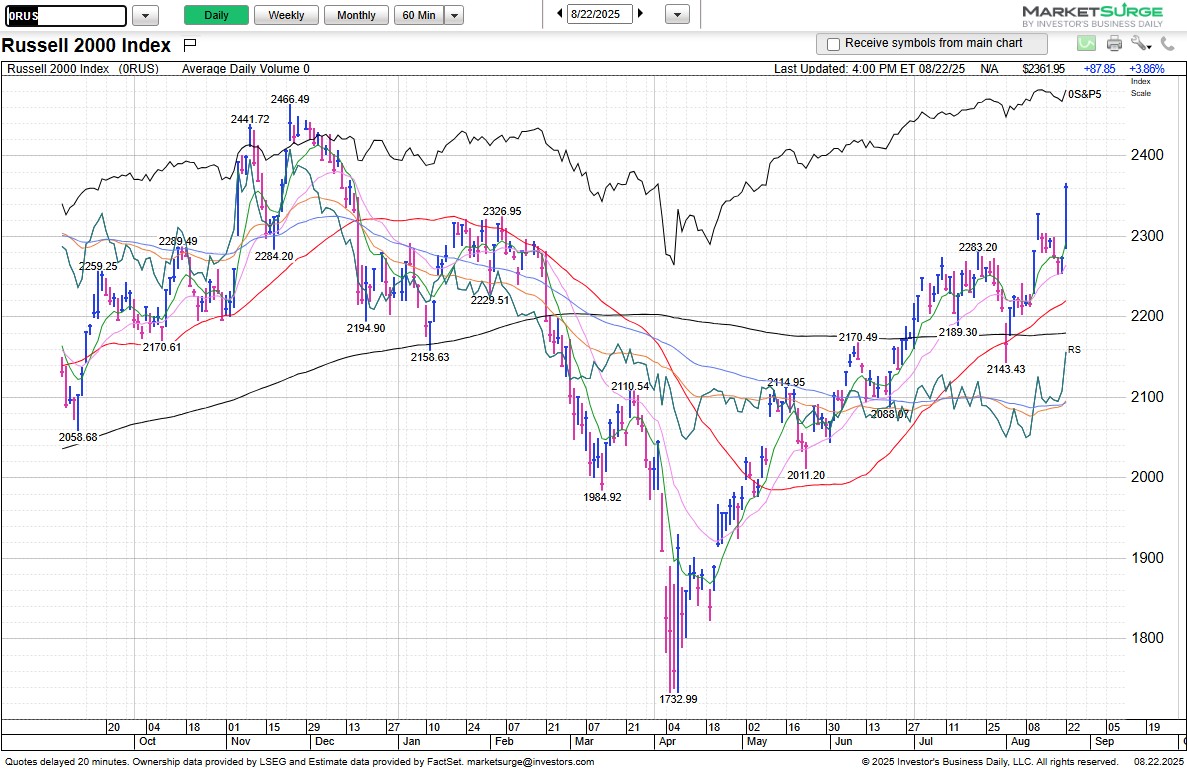Click the RS line label

tap(1074, 350)
